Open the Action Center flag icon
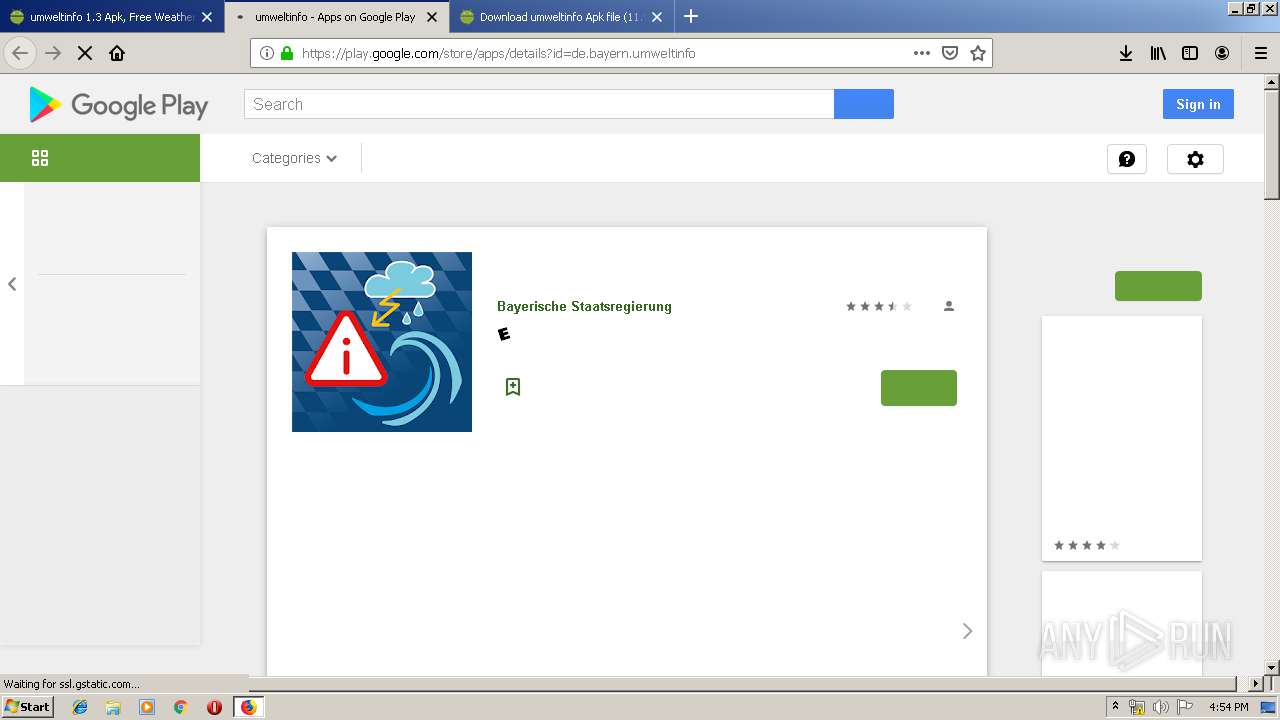 pos(1184,707)
